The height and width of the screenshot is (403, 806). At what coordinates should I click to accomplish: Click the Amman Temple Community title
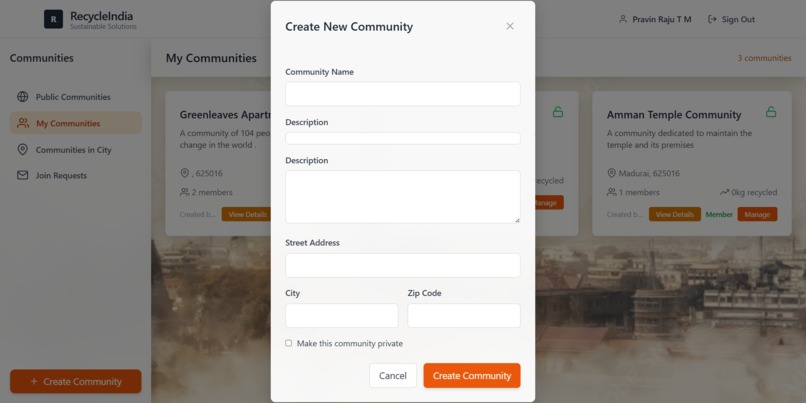coord(674,115)
